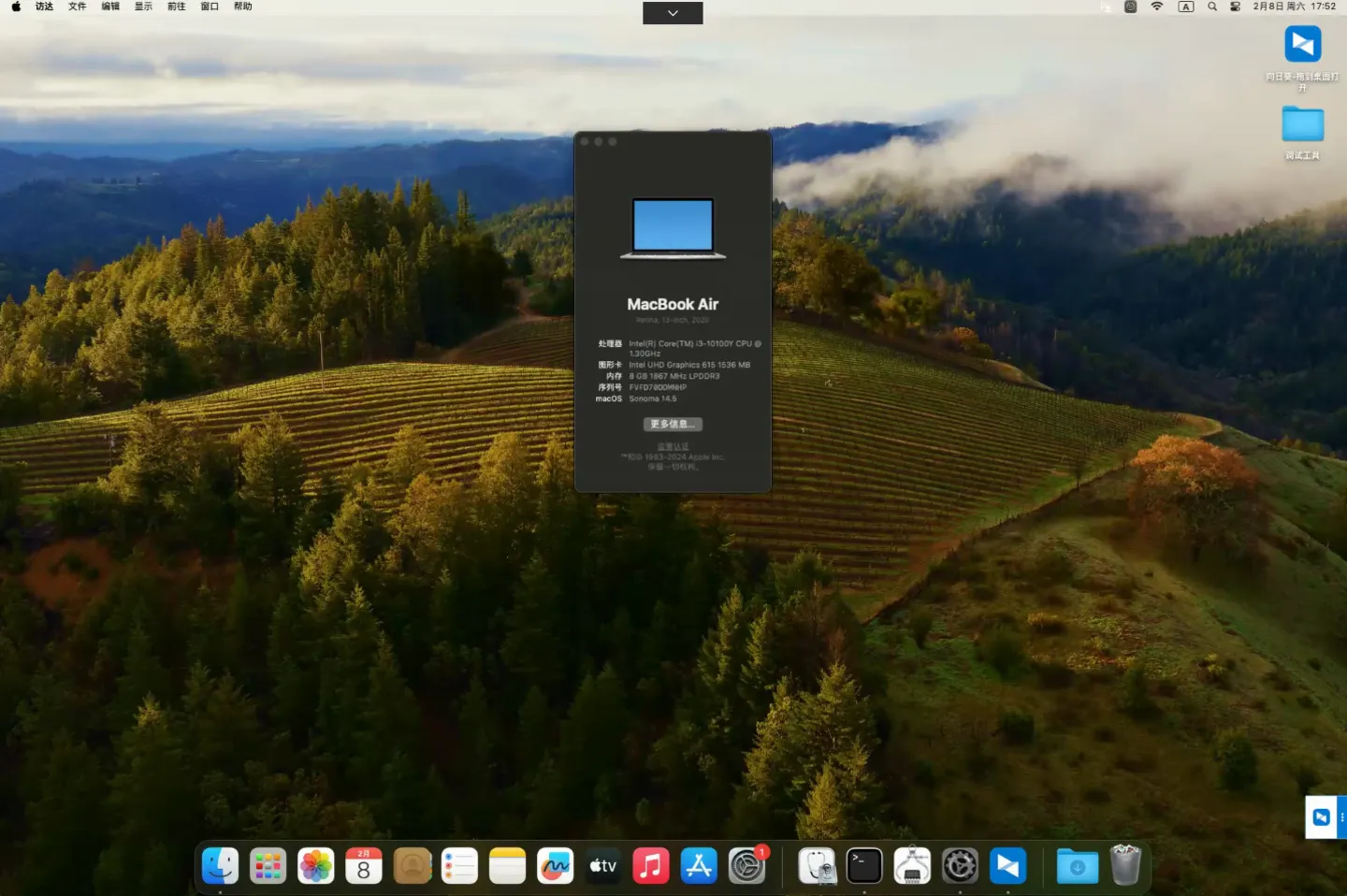This screenshot has height=896, width=1347.
Task: Launch the Music app
Action: [651, 866]
